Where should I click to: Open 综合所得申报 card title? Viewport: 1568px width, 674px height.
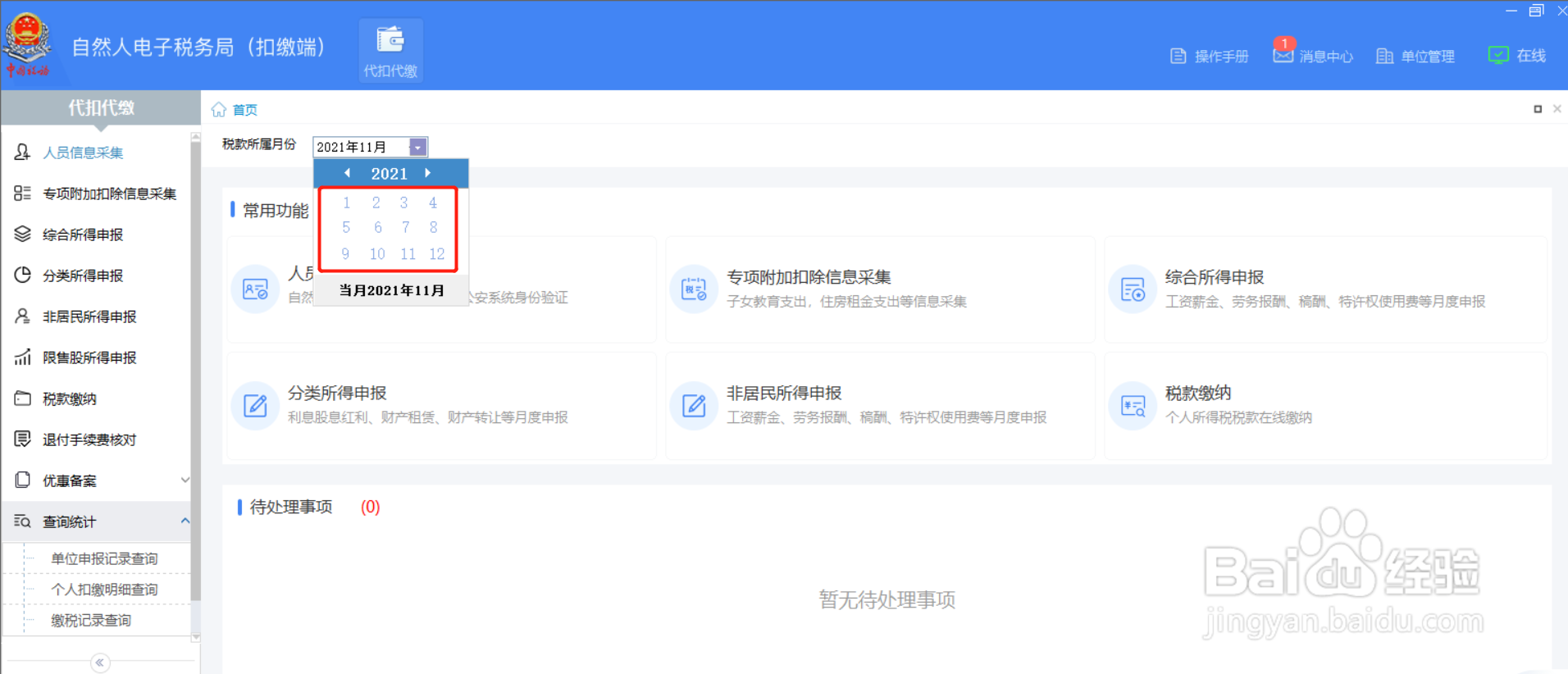pyautogui.click(x=1215, y=277)
